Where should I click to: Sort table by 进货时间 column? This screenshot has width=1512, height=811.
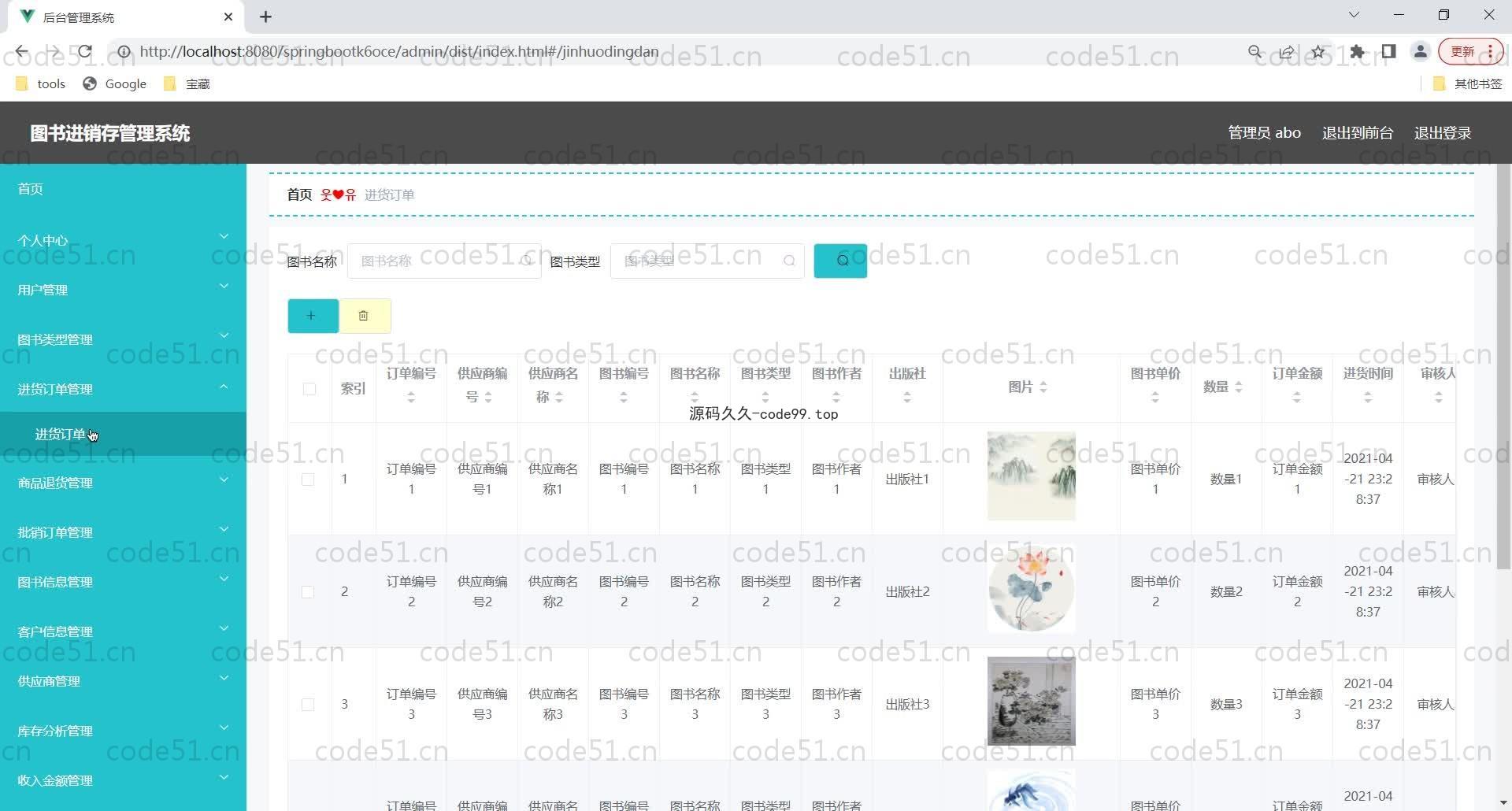pos(1368,398)
